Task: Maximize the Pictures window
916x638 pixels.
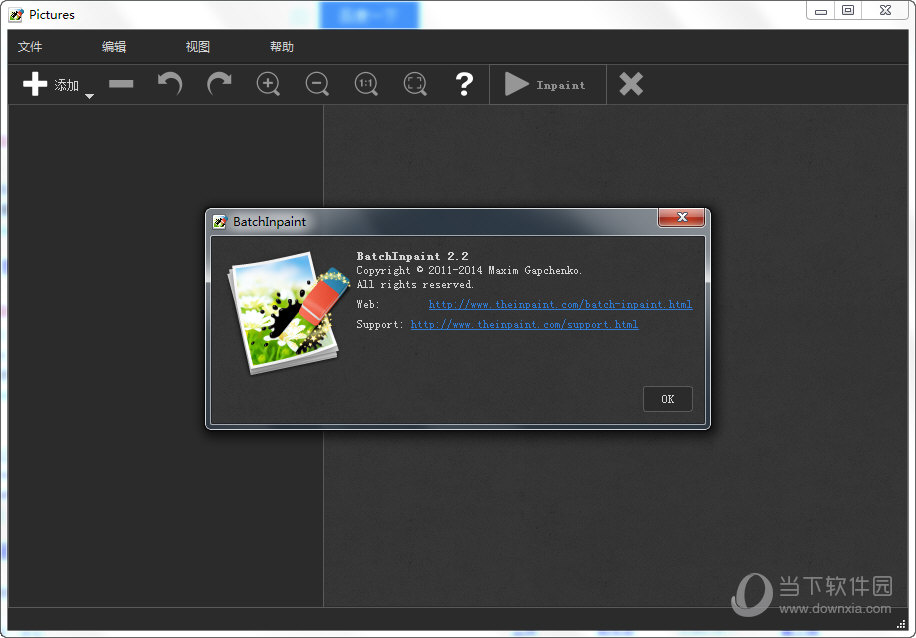Action: [x=848, y=10]
